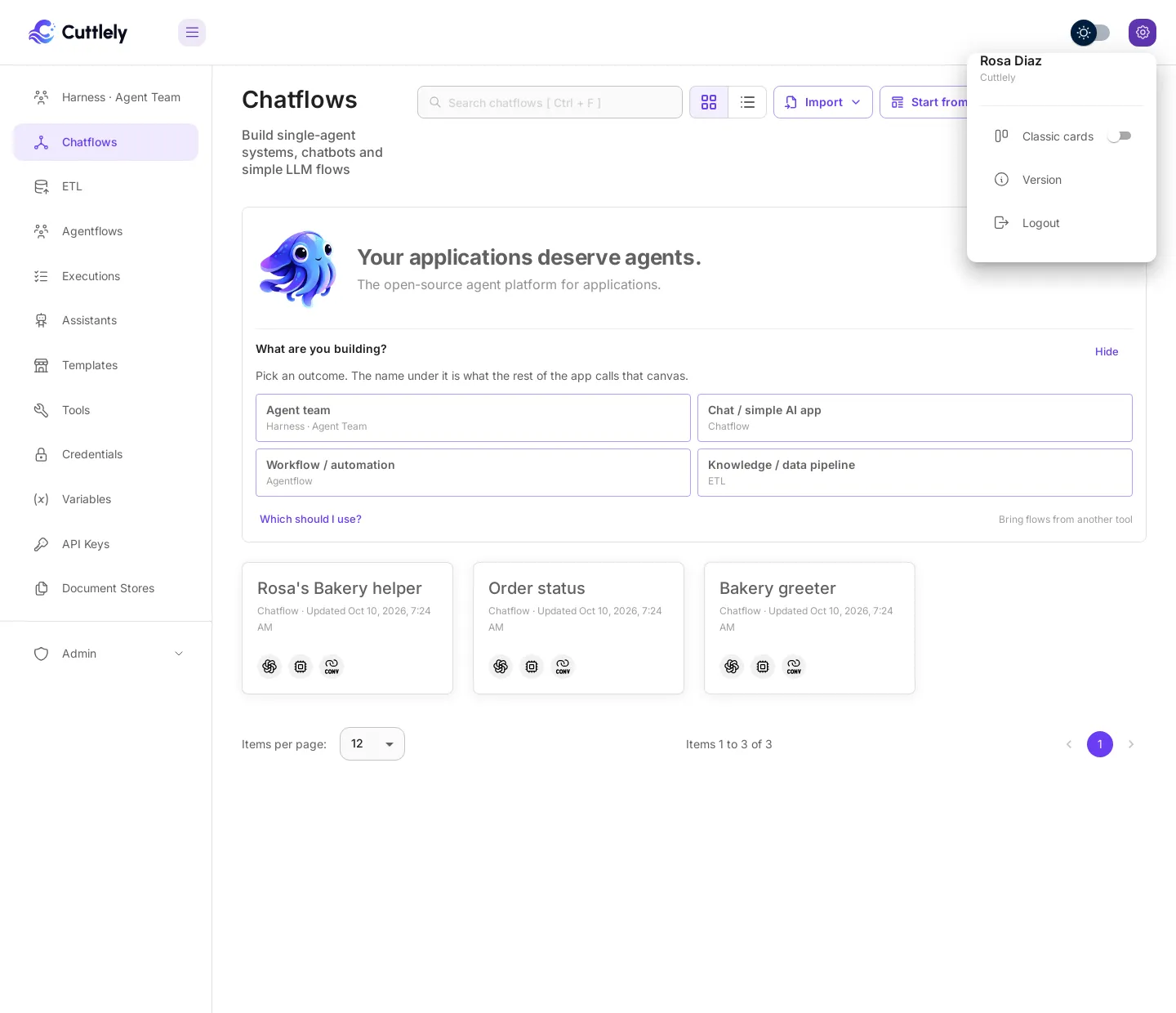1176x1013 pixels.
Task: Click the OpenAI icon on Rosa's Bakery helper
Action: pyautogui.click(x=269, y=667)
